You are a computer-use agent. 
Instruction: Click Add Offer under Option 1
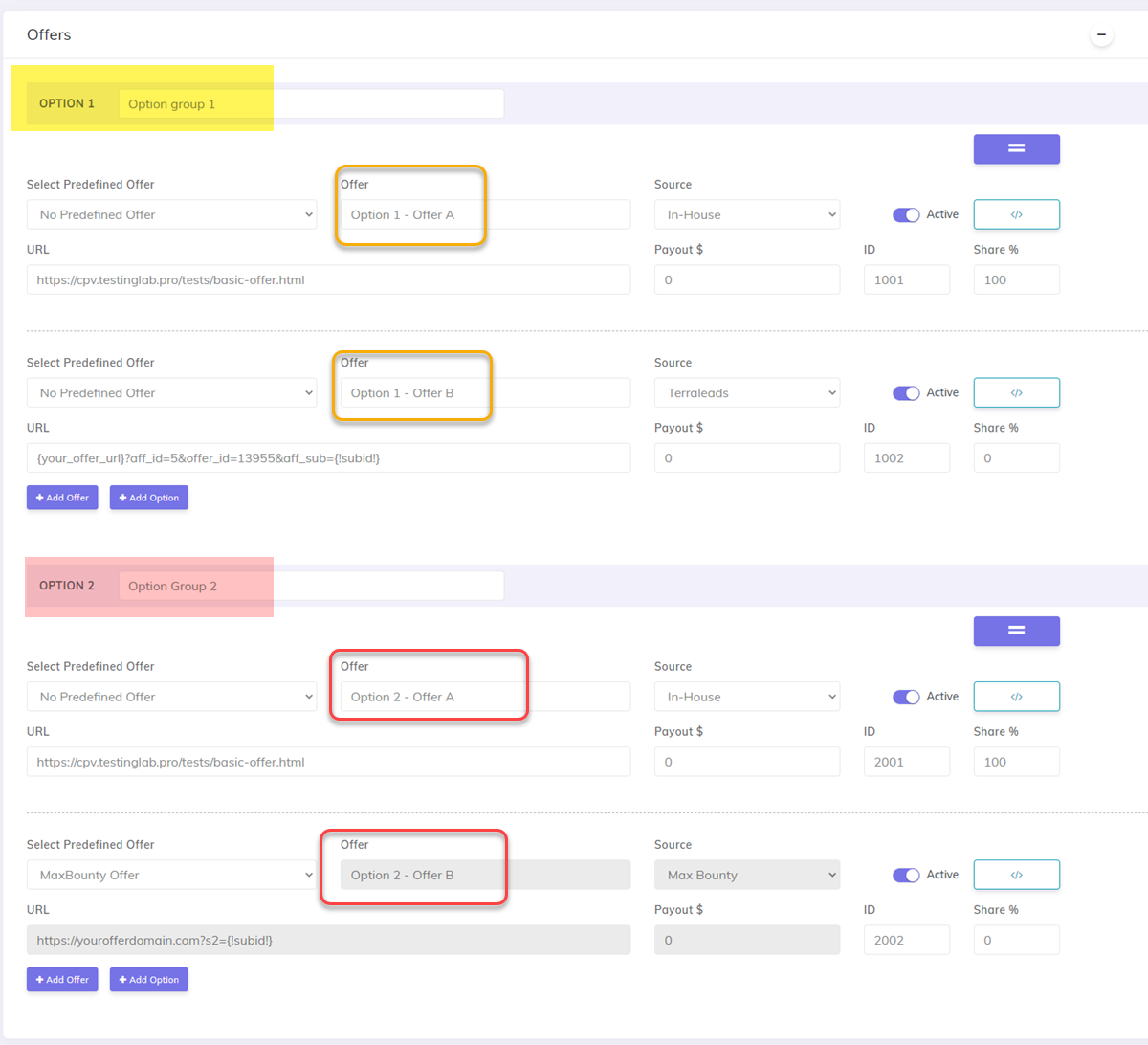tap(61, 497)
